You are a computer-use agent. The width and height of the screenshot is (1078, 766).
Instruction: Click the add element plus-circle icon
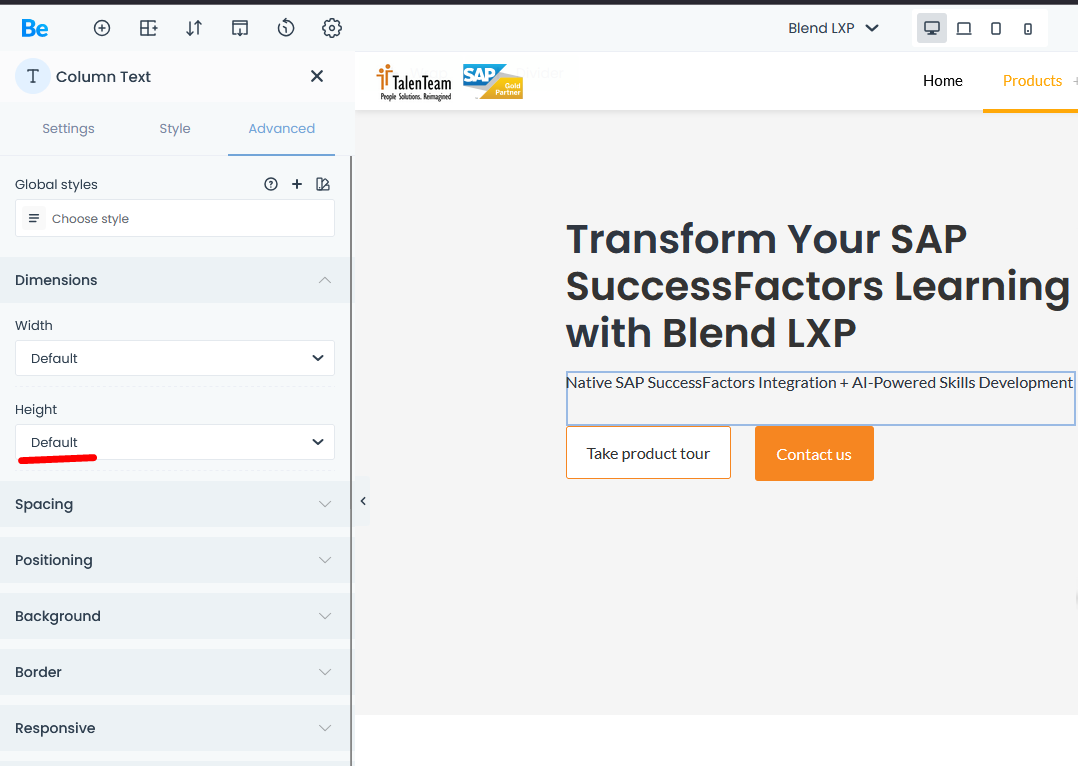click(102, 28)
